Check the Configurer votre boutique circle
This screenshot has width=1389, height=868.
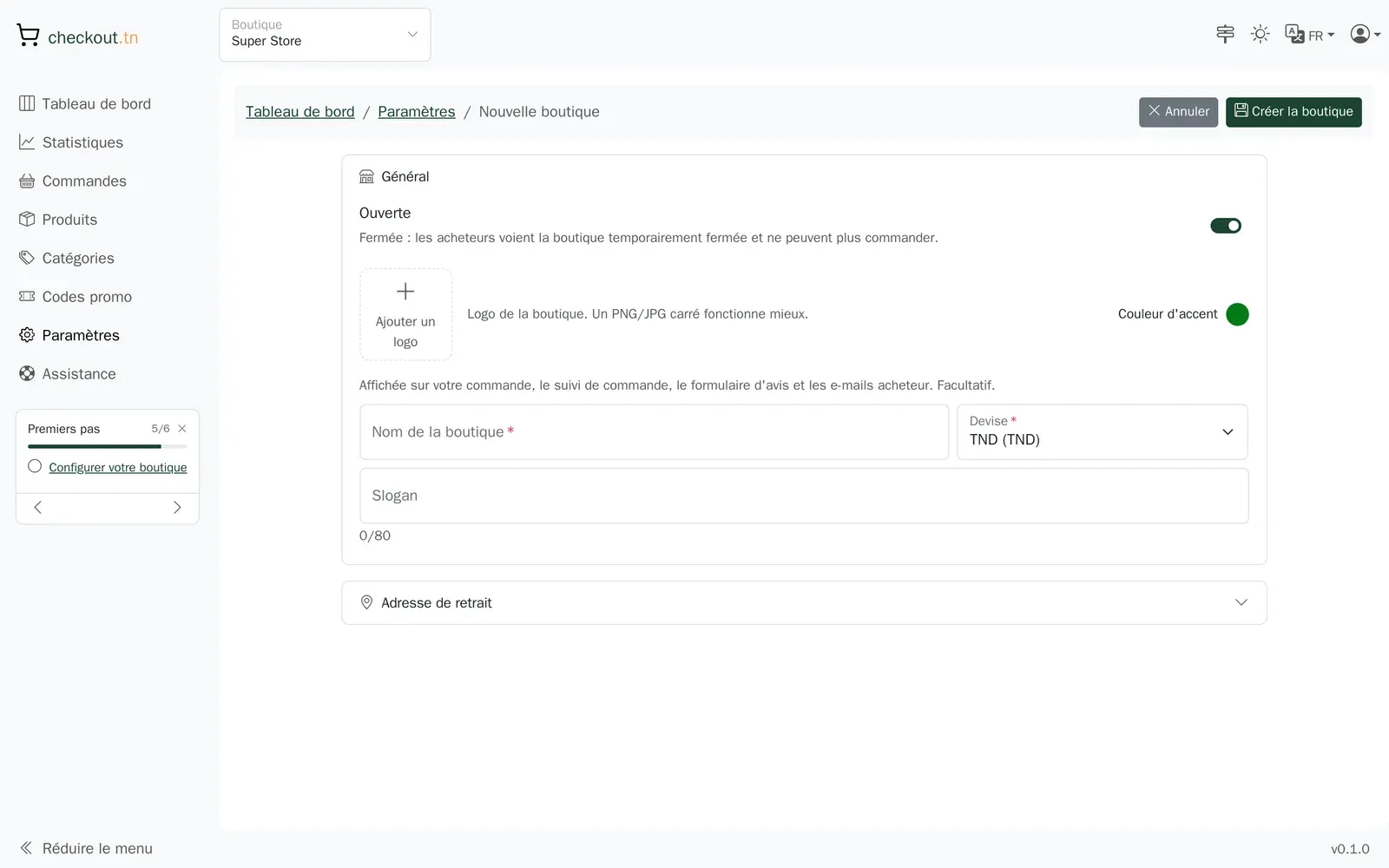[x=35, y=466]
